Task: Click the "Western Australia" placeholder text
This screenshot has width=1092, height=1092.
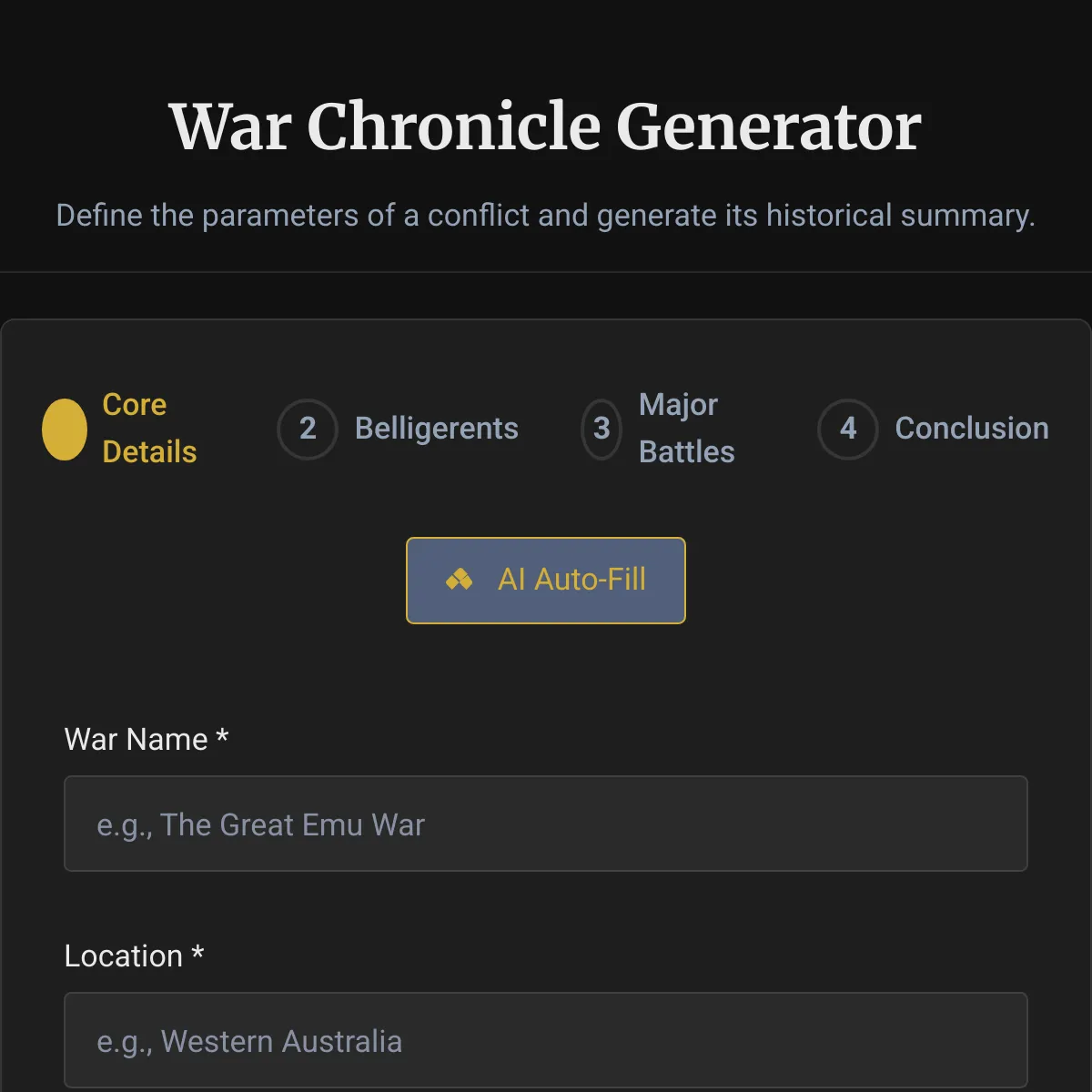Action: [x=281, y=1041]
